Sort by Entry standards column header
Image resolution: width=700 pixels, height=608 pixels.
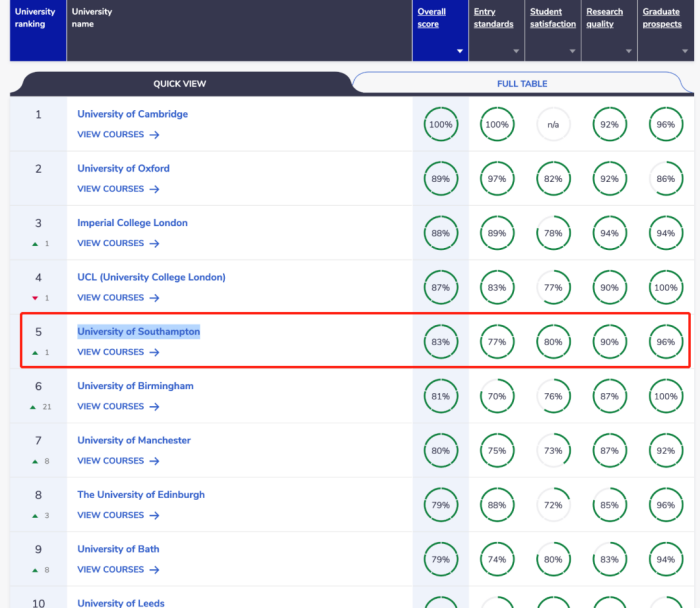pyautogui.click(x=493, y=18)
